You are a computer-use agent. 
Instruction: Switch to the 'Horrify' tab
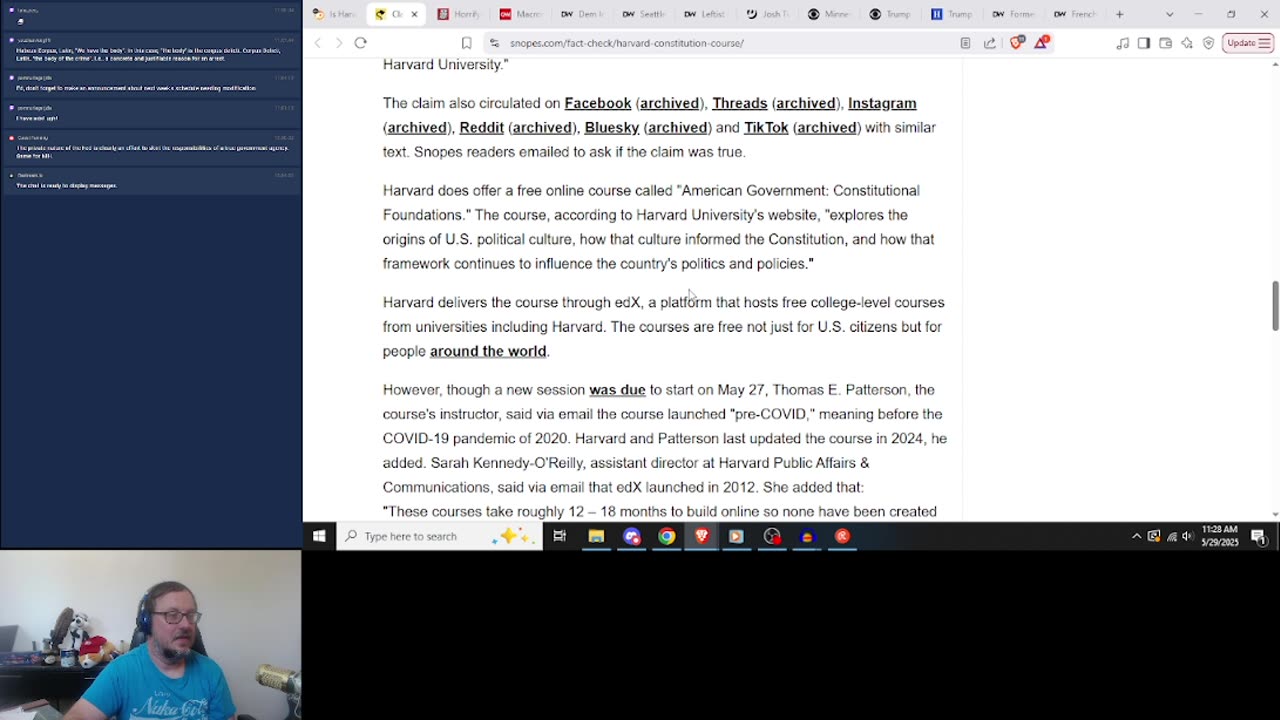click(459, 14)
